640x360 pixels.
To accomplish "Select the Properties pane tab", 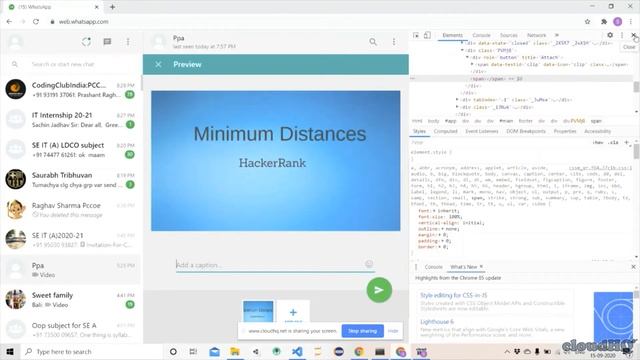I will click(565, 131).
